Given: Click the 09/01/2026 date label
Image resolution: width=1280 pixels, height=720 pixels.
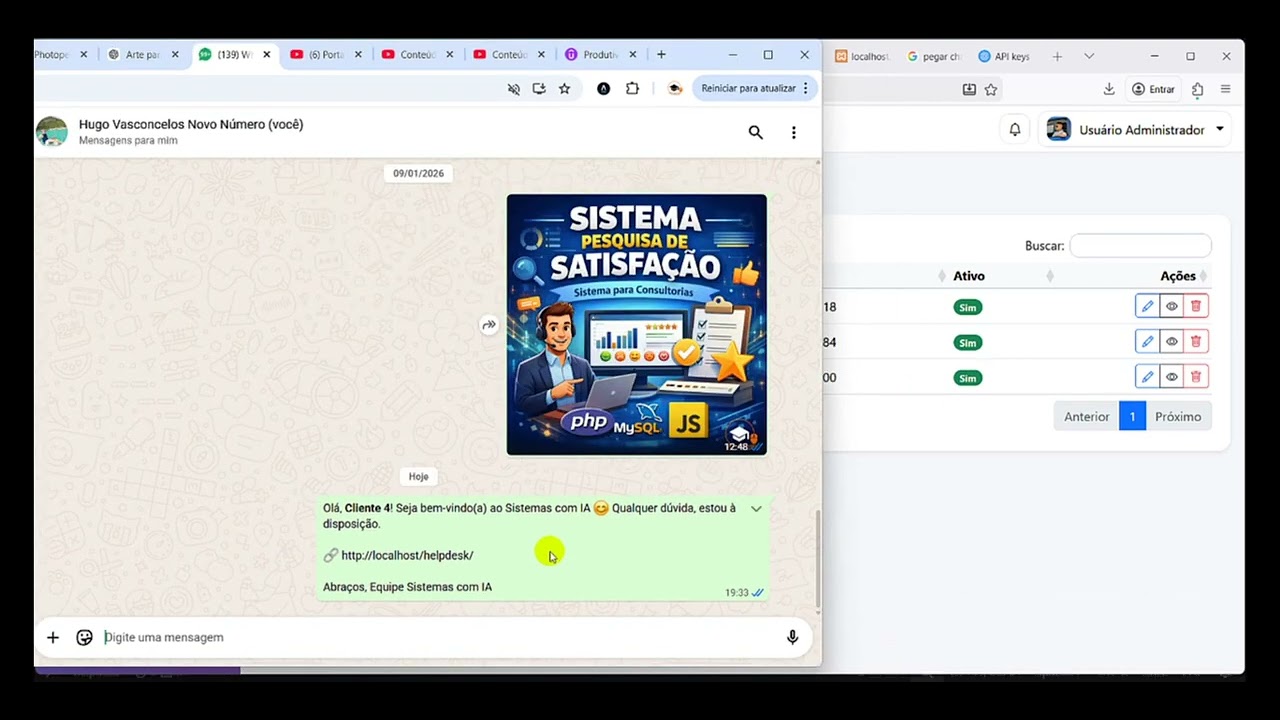Looking at the screenshot, I should coord(418,173).
